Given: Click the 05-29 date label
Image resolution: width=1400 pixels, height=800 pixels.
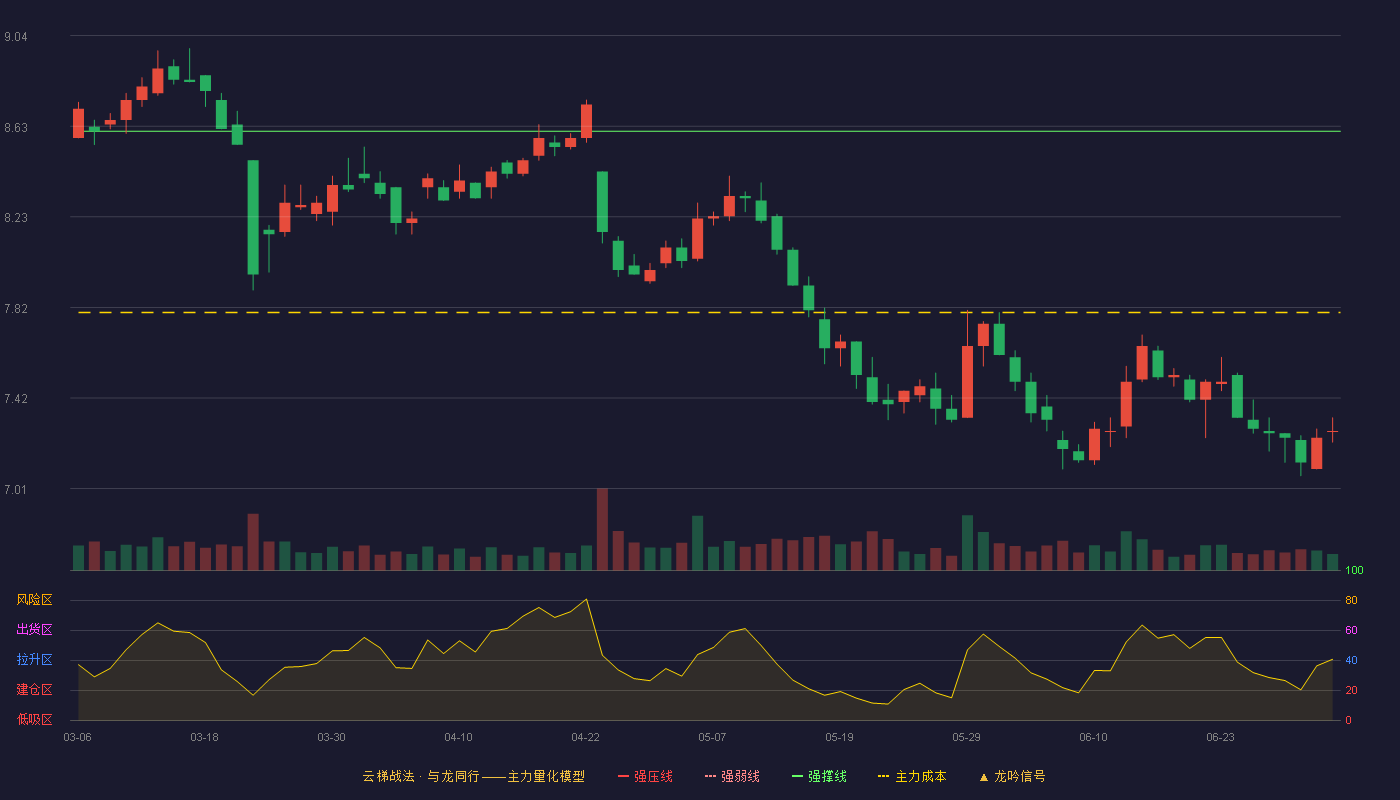Looking at the screenshot, I should [x=966, y=737].
